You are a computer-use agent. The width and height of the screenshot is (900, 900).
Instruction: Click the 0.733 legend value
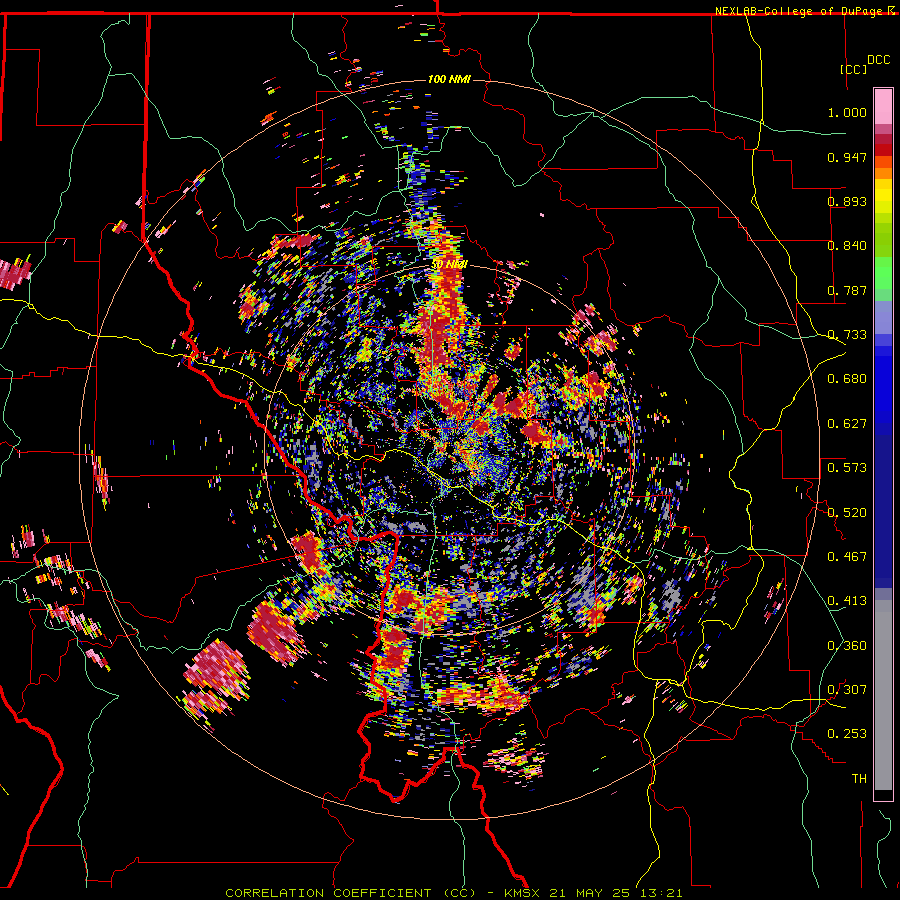pyautogui.click(x=847, y=335)
